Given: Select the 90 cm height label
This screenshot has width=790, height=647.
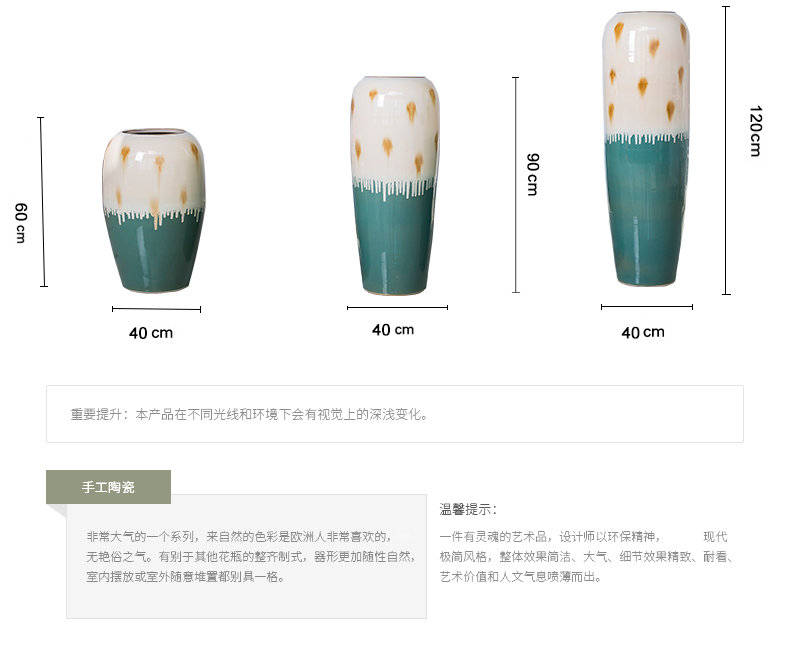Looking at the screenshot, I should coord(533,174).
